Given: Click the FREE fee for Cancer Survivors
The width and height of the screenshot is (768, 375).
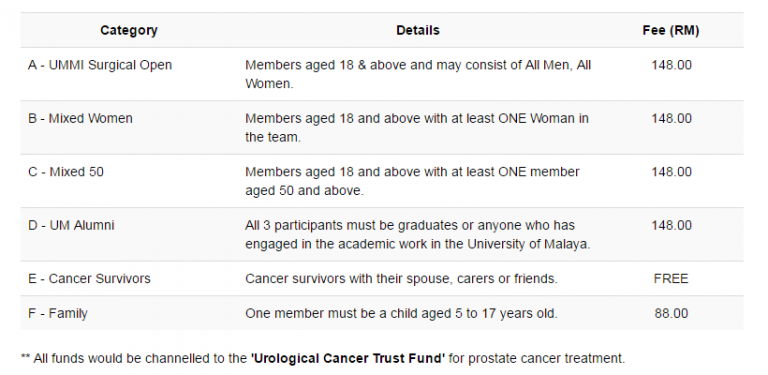Looking at the screenshot, I should [x=671, y=279].
